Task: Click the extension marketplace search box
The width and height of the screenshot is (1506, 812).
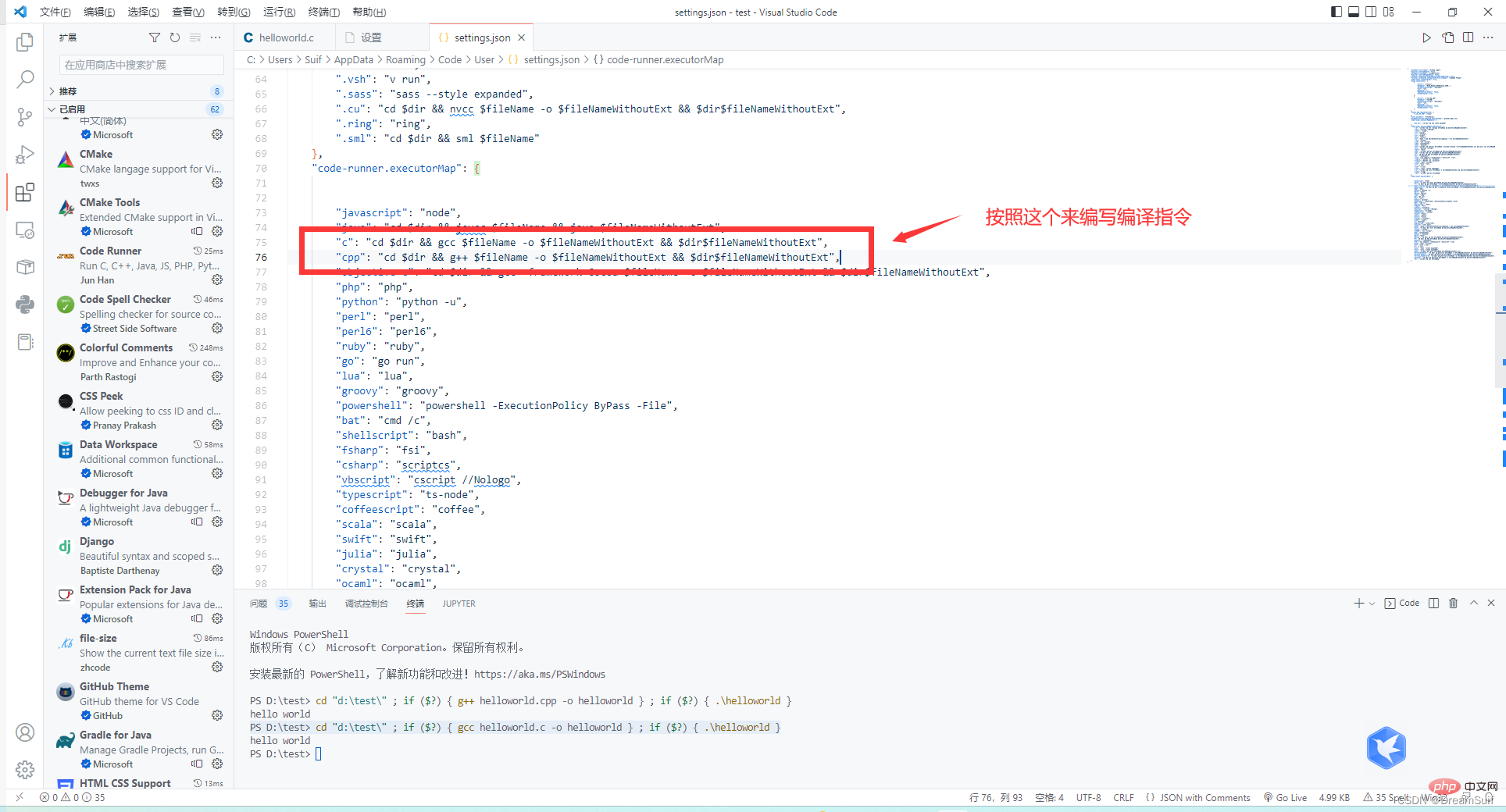Action: (x=141, y=65)
